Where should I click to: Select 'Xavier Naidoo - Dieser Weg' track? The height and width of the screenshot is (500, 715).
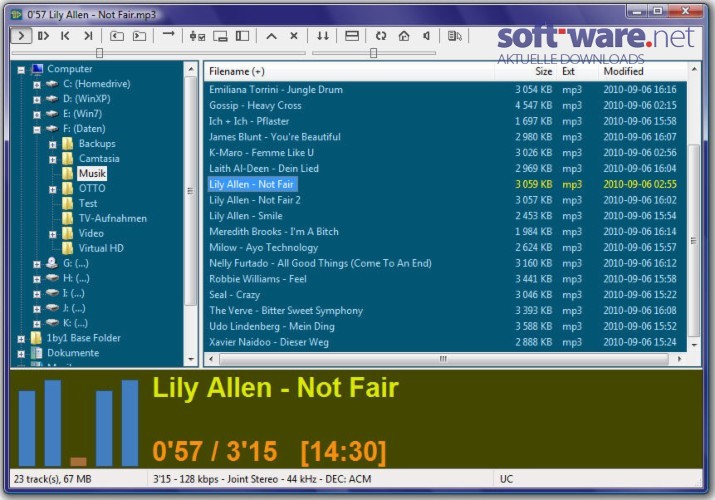tap(269, 342)
